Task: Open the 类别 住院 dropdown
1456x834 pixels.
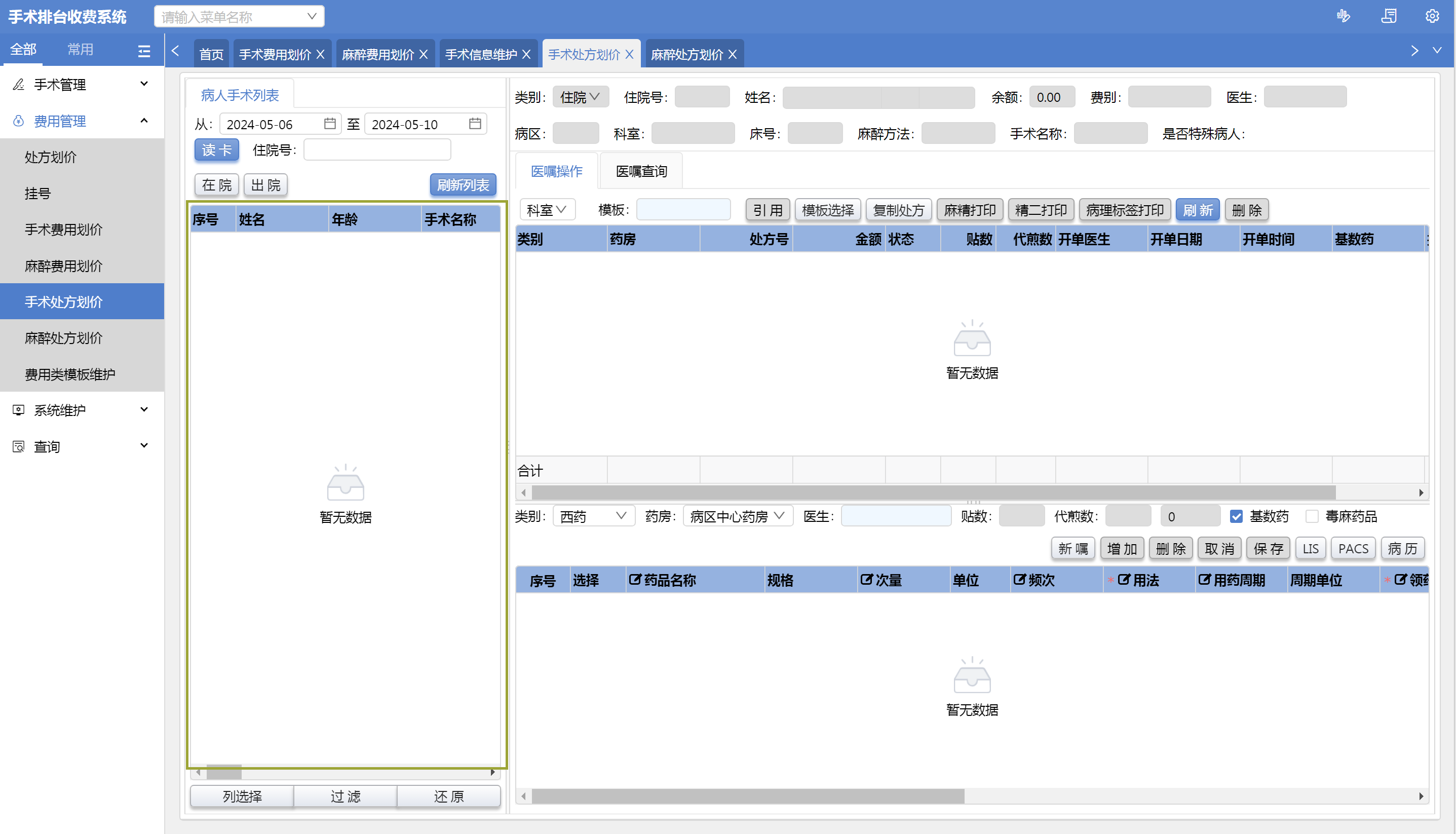Action: (580, 97)
